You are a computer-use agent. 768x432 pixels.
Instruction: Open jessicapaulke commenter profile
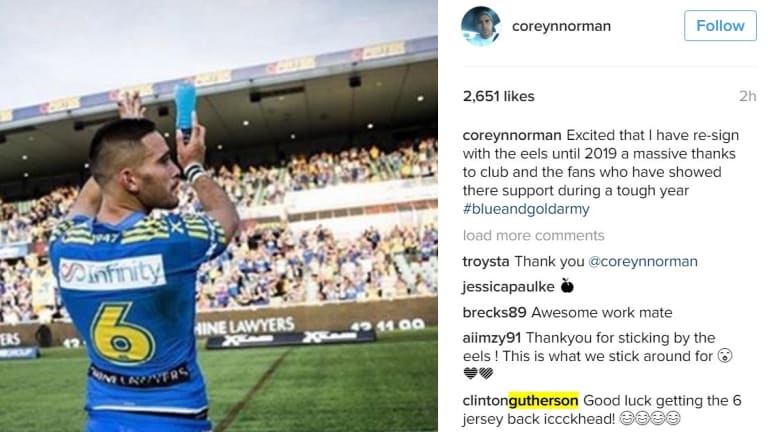508,287
